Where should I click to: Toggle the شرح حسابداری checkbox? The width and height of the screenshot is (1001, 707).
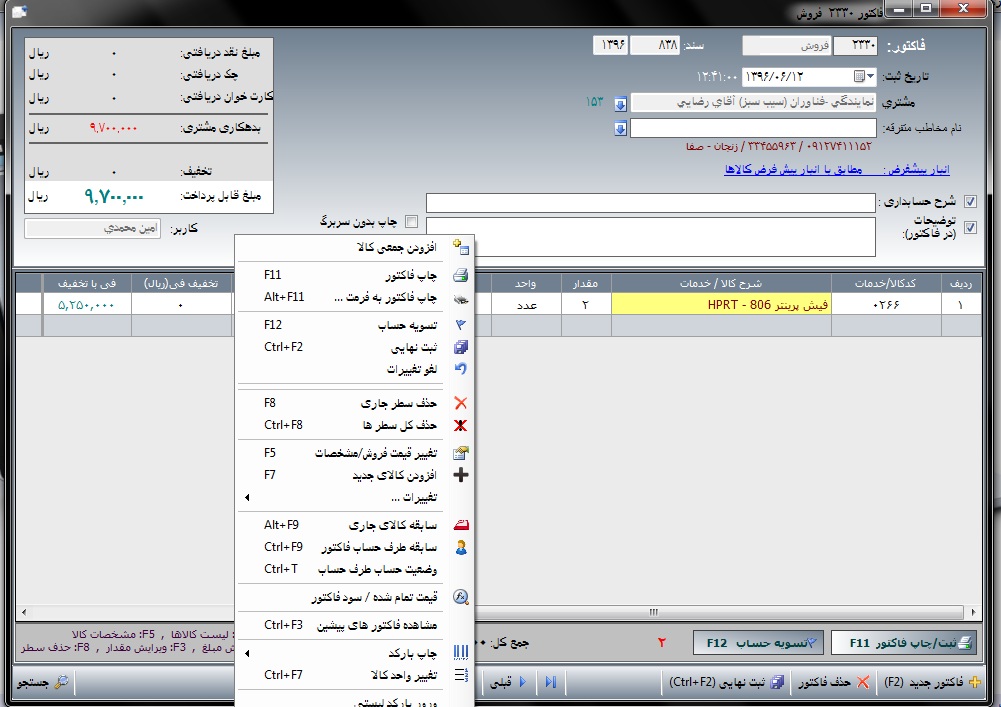(968, 202)
